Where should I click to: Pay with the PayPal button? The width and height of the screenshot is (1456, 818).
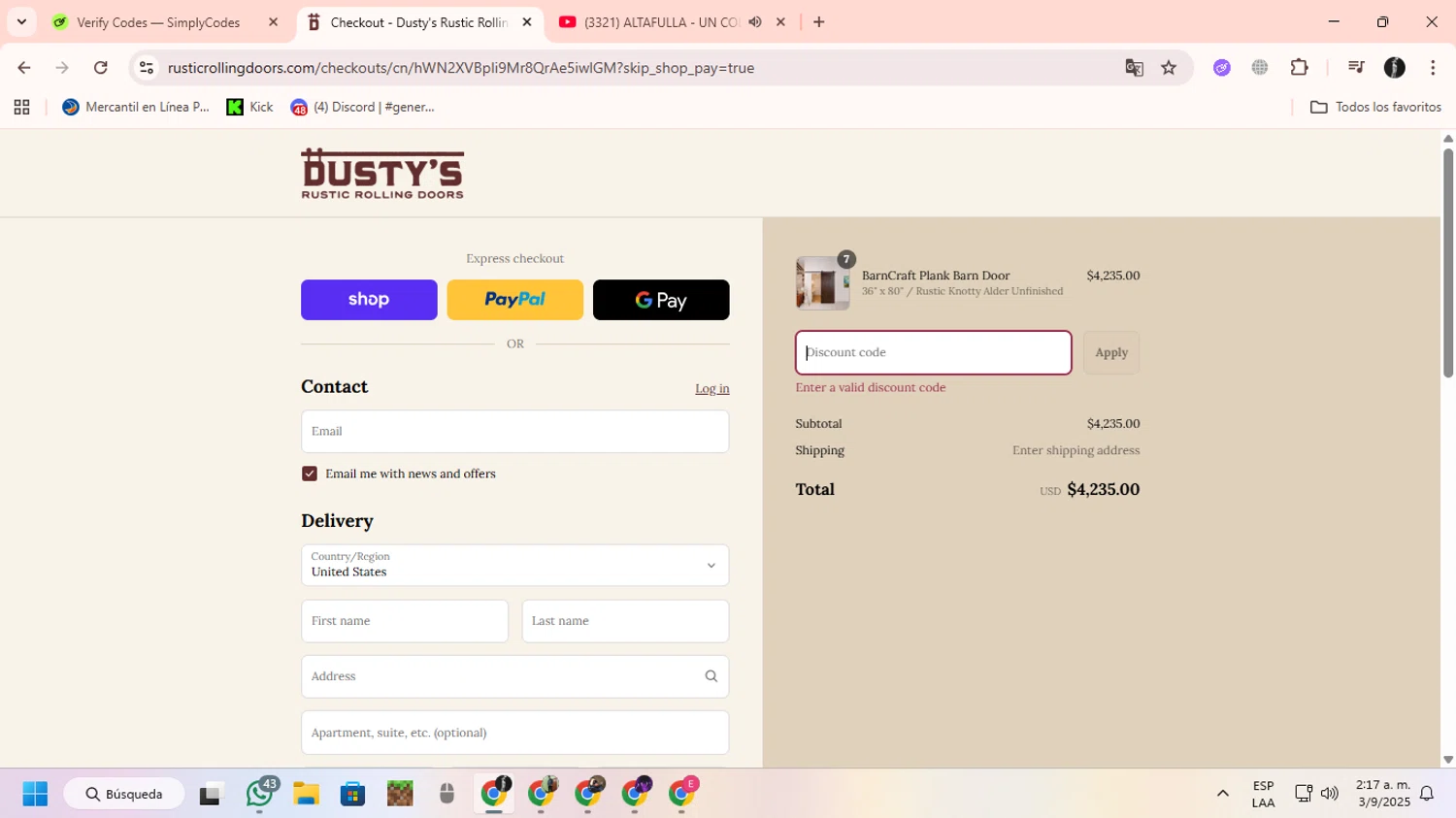(514, 300)
